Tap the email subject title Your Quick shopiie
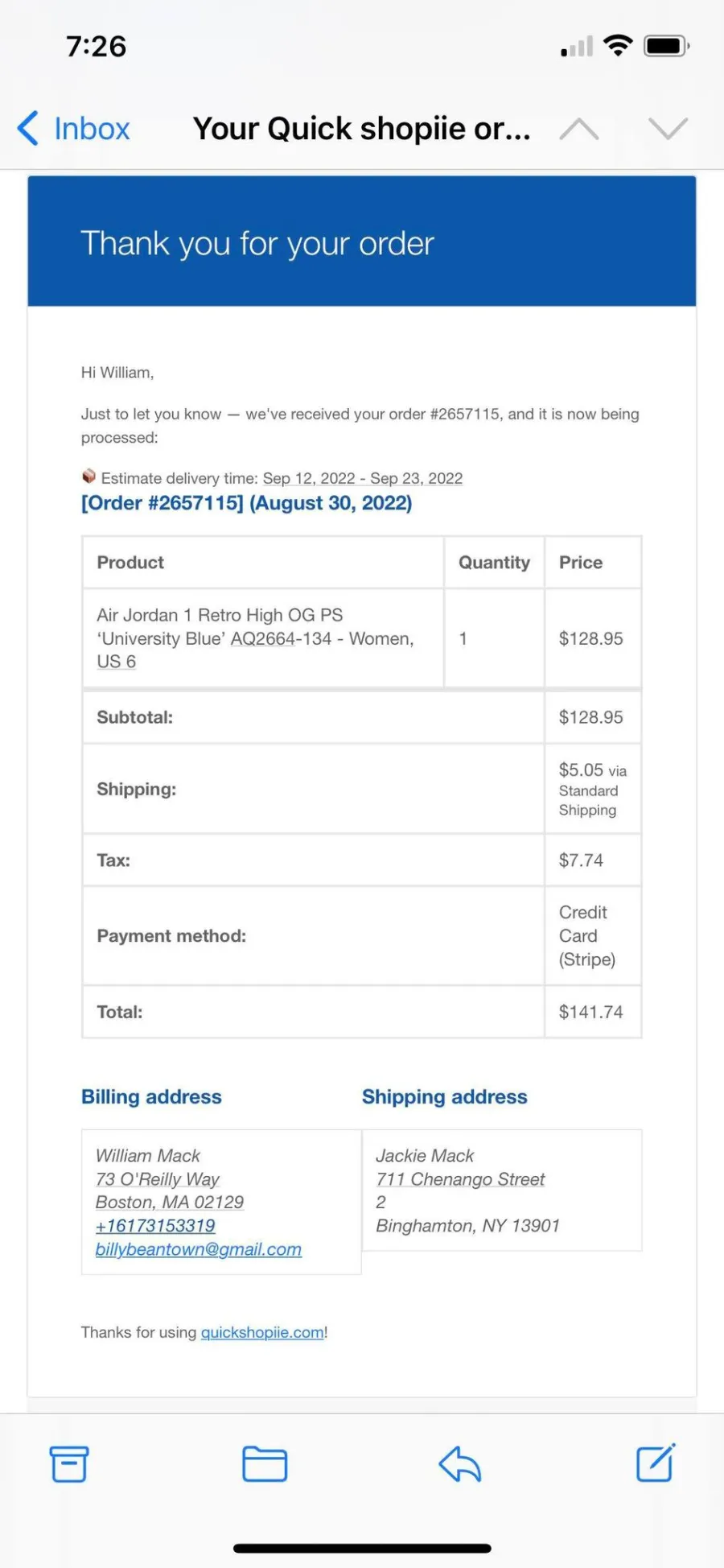Image resolution: width=724 pixels, height=1568 pixels. coord(362,129)
